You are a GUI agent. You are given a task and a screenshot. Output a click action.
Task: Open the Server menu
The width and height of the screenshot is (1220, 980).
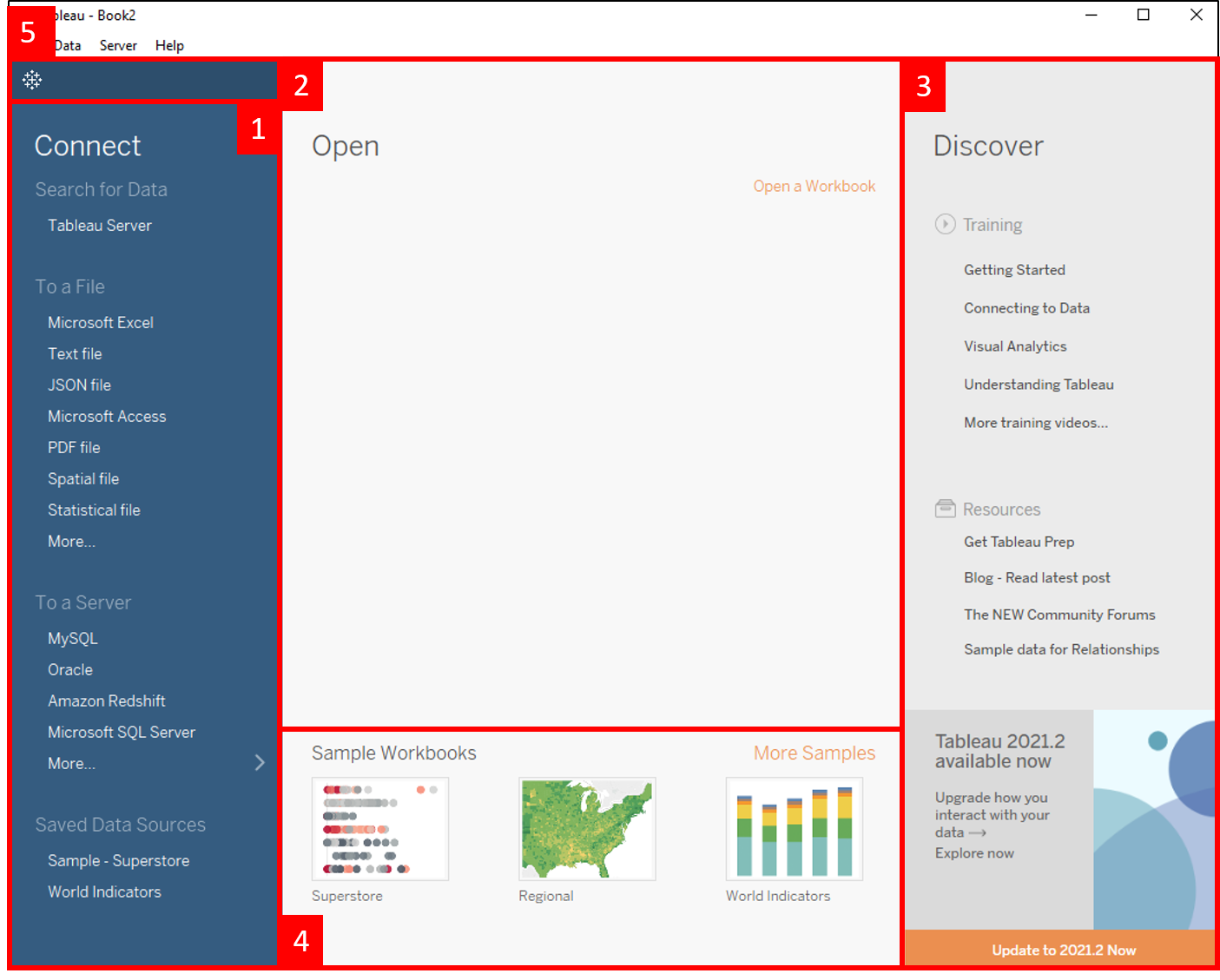coord(118,45)
